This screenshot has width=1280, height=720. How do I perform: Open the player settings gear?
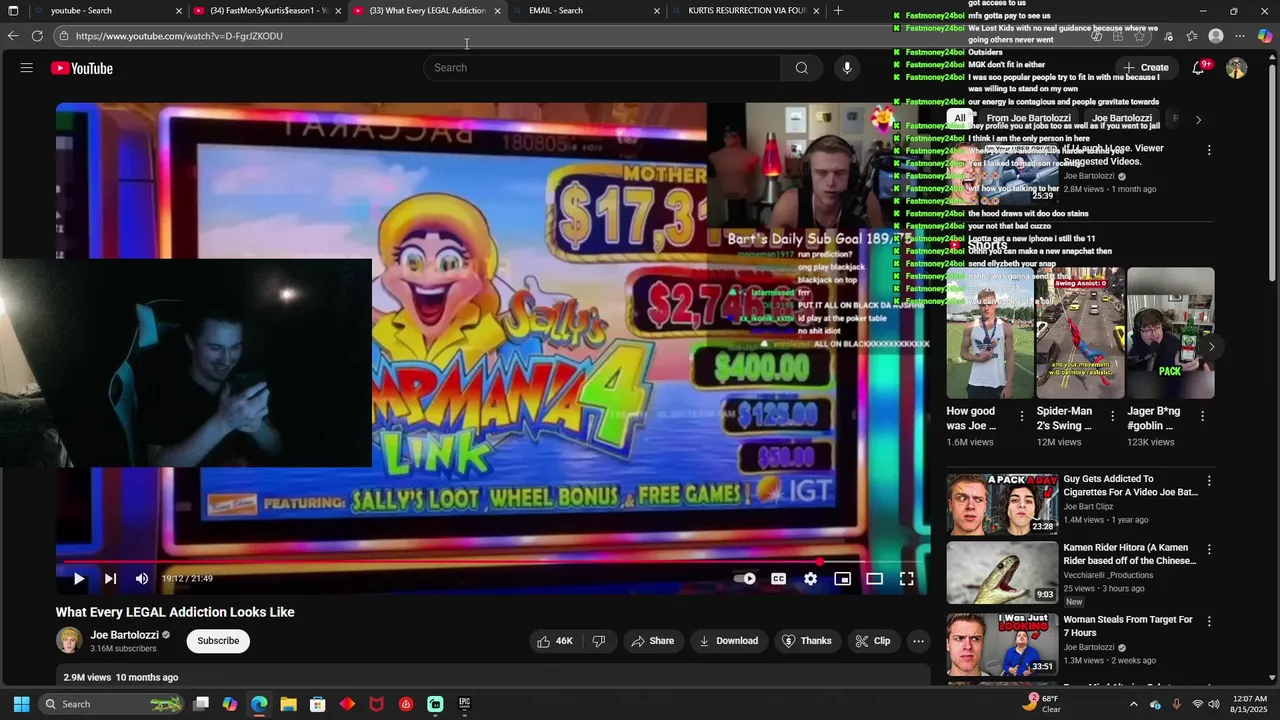coord(811,578)
